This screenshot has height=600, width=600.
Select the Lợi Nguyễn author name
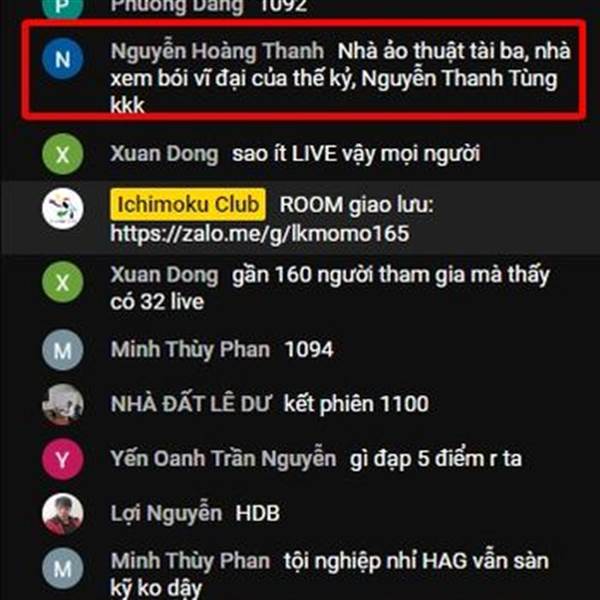point(166,514)
